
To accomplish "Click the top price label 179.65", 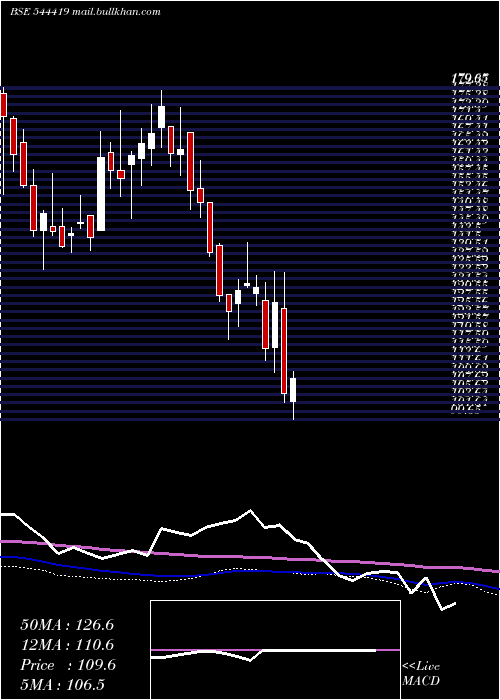I will click(469, 79).
